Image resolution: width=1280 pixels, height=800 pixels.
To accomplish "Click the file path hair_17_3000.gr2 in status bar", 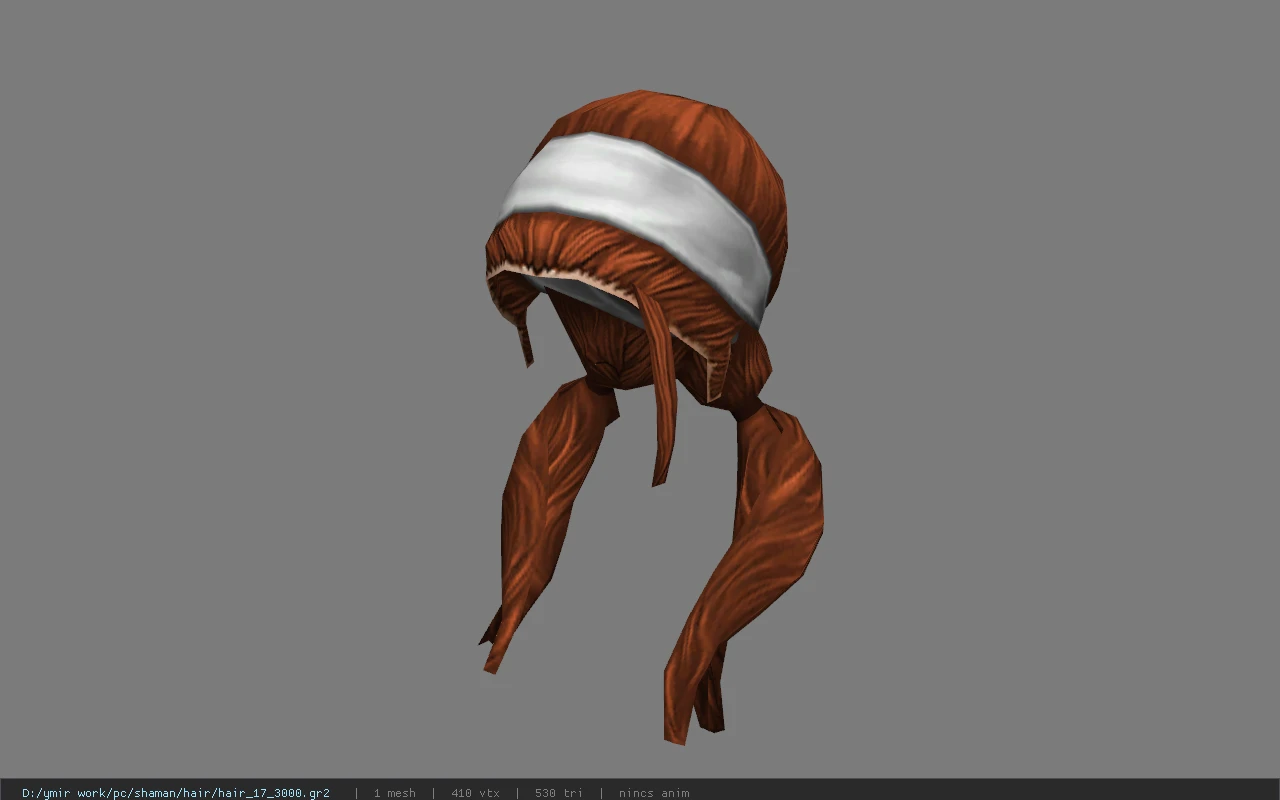I will point(176,793).
